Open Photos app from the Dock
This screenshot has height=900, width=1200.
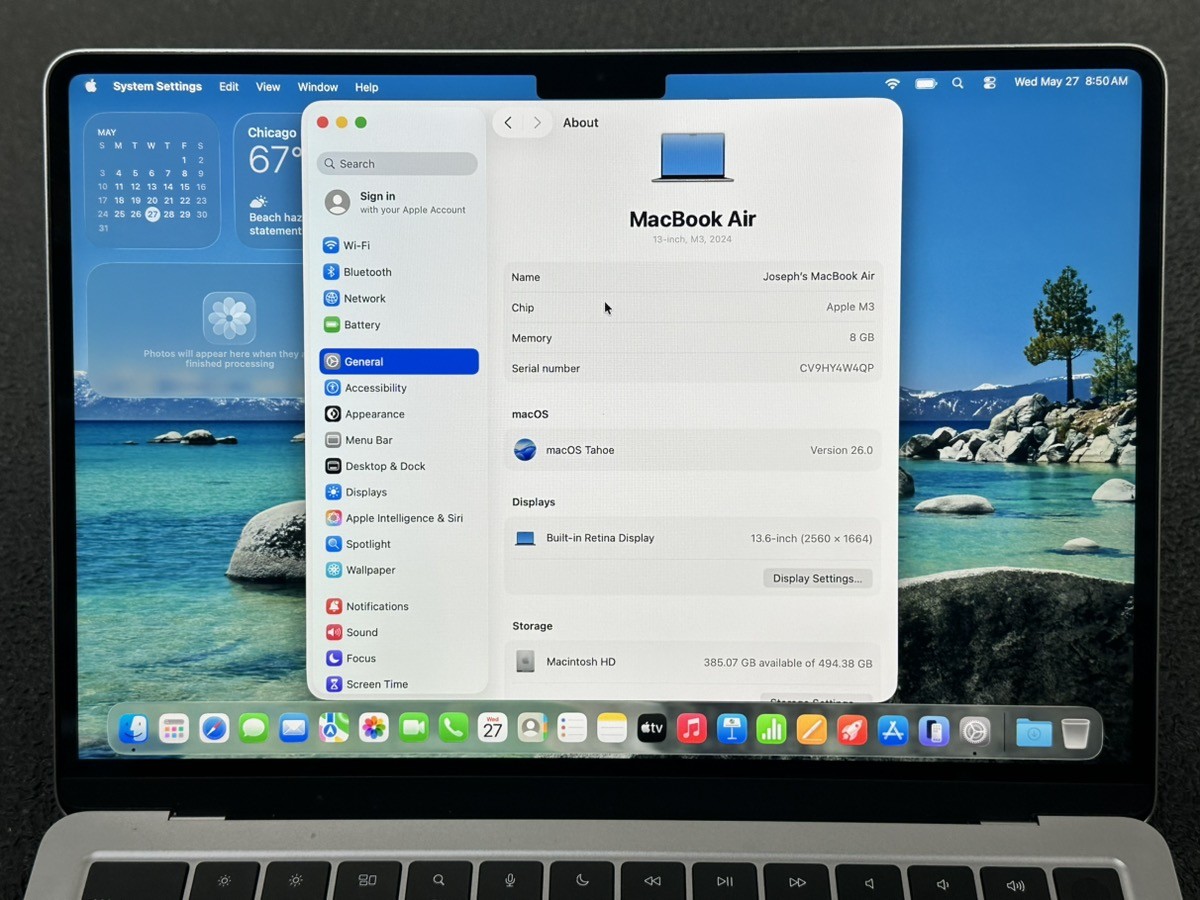click(374, 729)
